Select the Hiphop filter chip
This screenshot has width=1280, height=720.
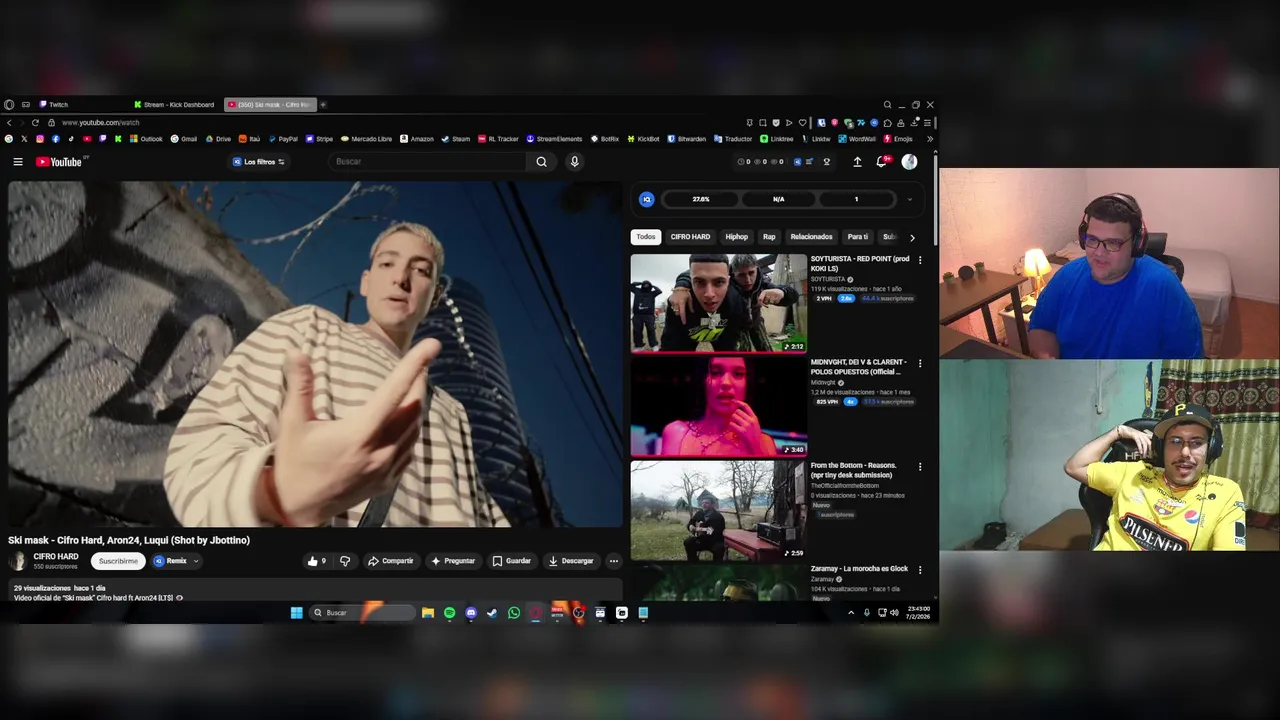[x=737, y=237]
